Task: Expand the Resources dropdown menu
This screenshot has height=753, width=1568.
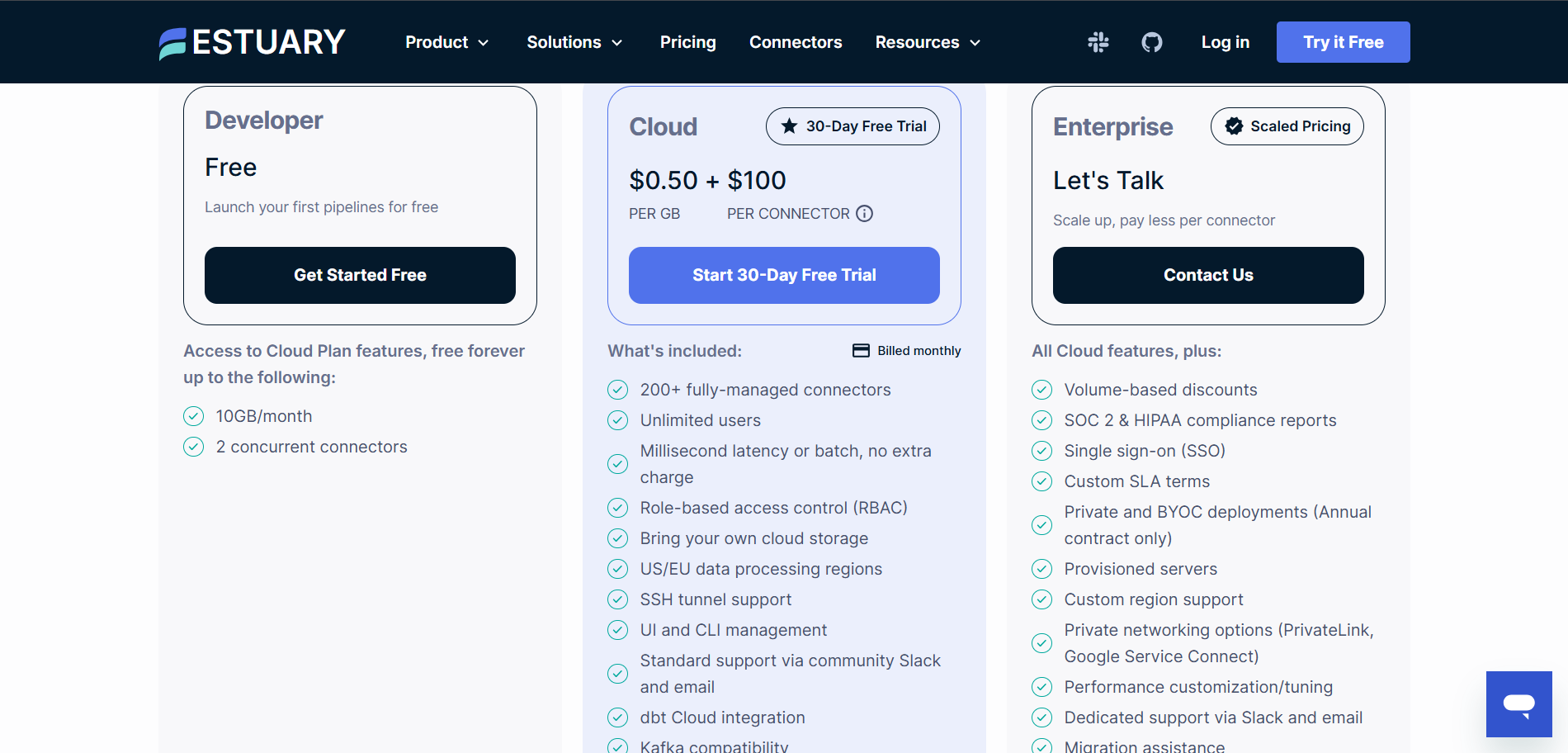Action: pos(928,42)
